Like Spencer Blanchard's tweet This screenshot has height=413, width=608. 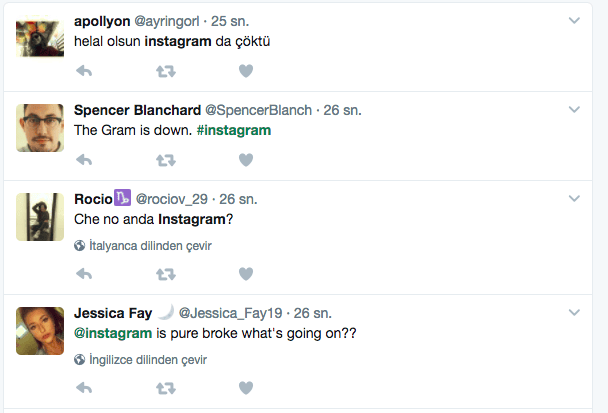click(x=246, y=159)
